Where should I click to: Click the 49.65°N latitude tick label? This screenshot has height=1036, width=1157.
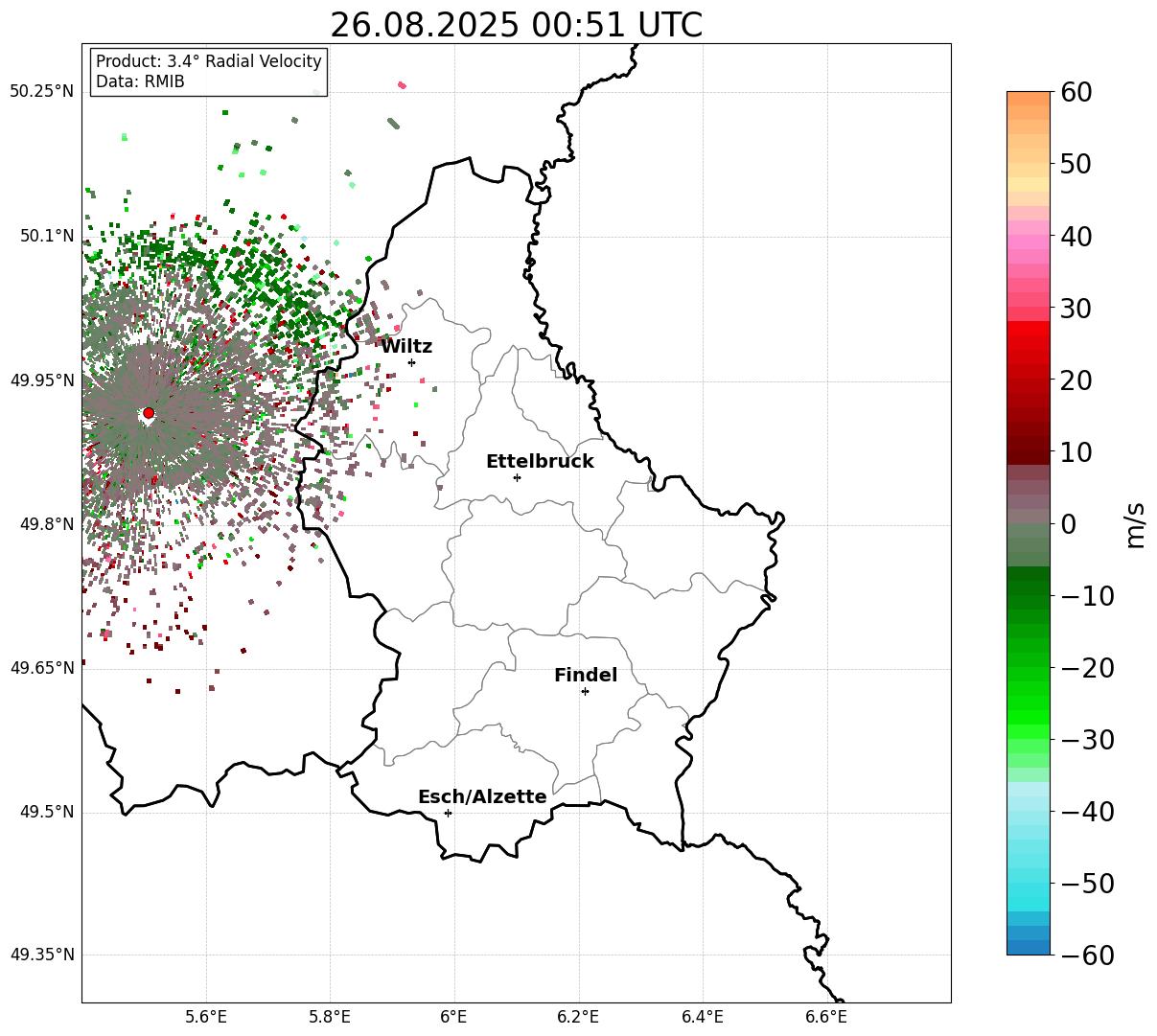click(x=41, y=668)
